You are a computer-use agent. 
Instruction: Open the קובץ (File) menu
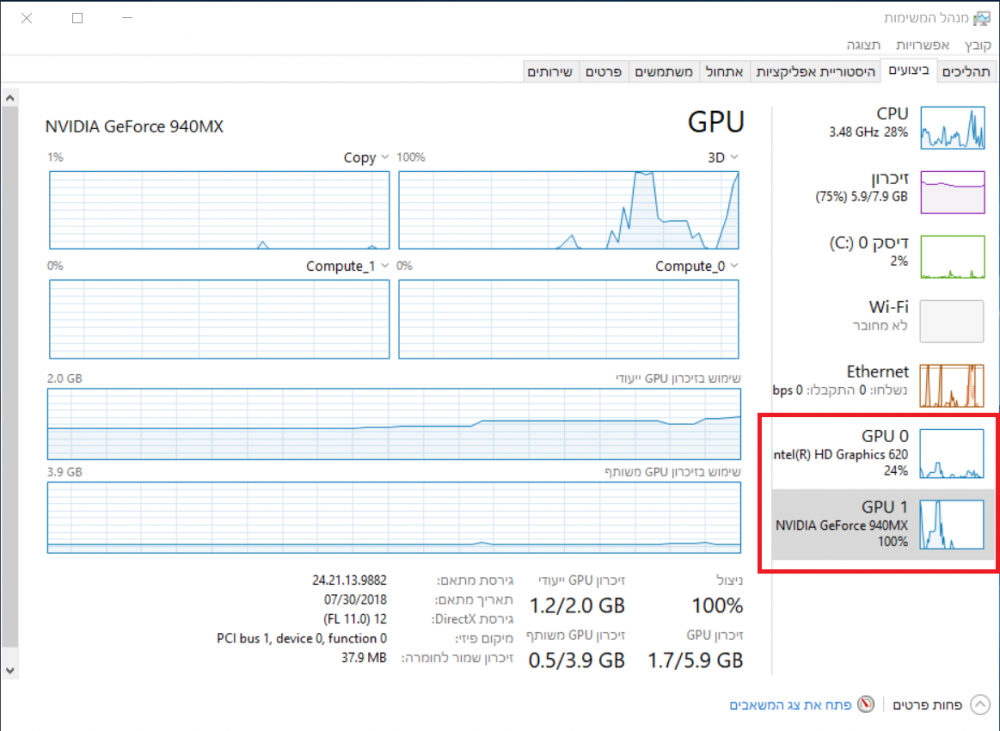click(x=978, y=45)
